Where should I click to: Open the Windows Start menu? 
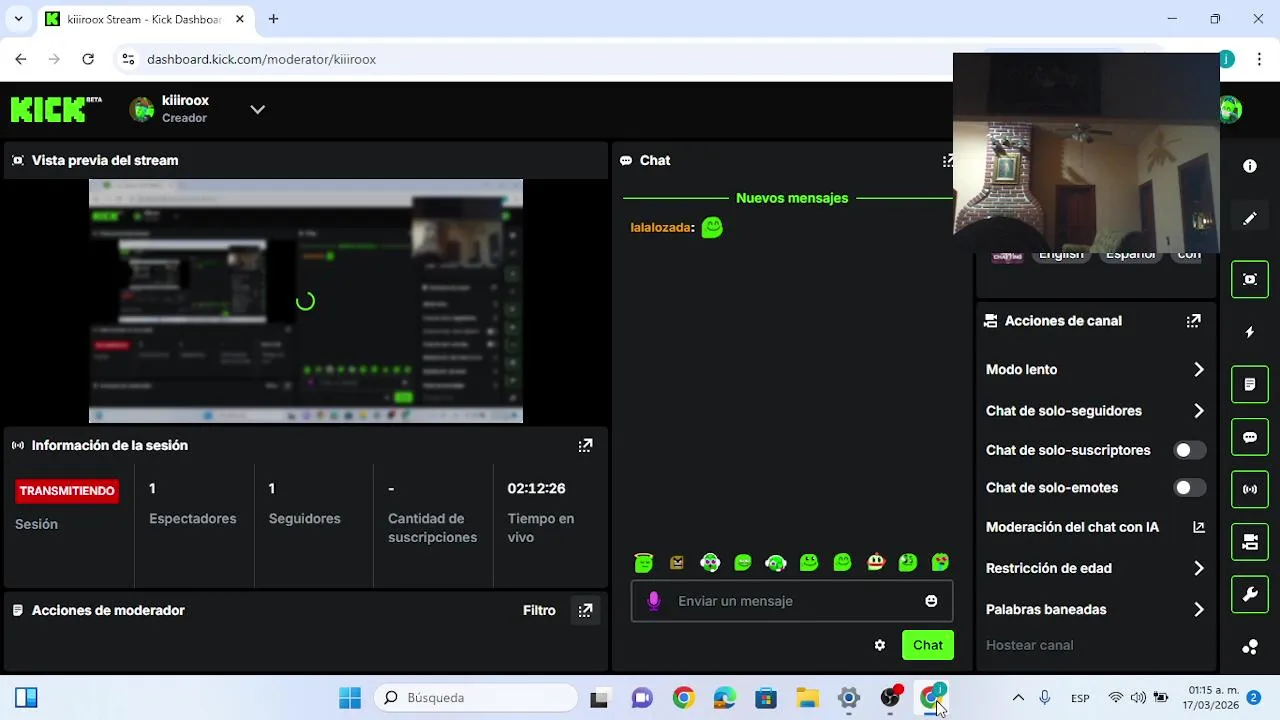[349, 698]
